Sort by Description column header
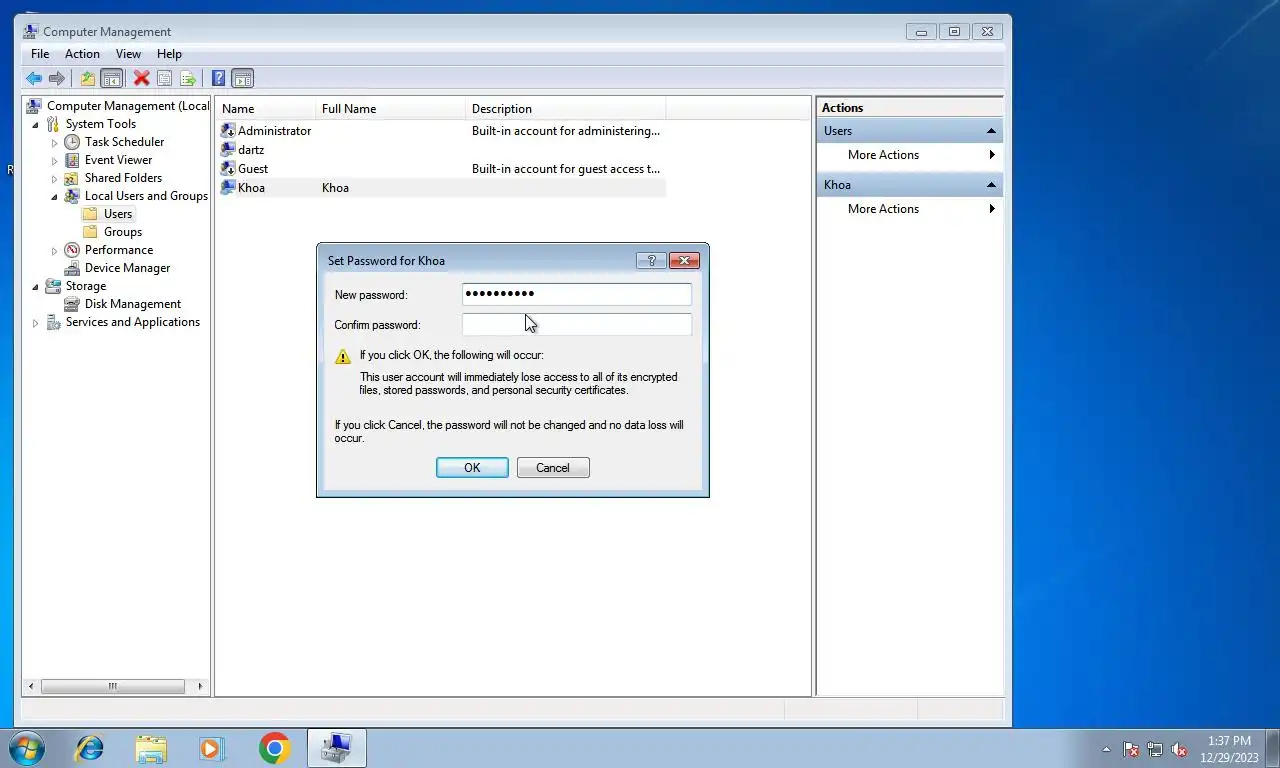This screenshot has width=1280, height=768. click(x=566, y=109)
